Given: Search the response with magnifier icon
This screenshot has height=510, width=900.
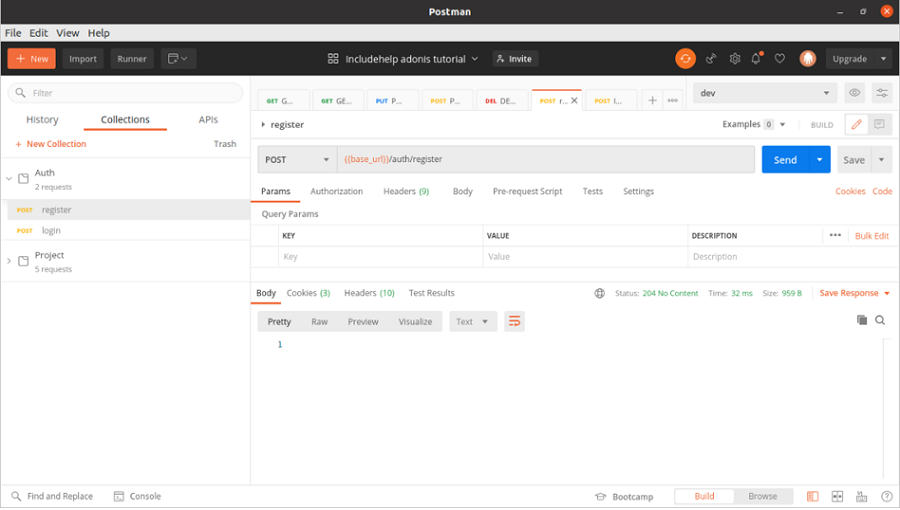Looking at the screenshot, I should pyautogui.click(x=880, y=320).
